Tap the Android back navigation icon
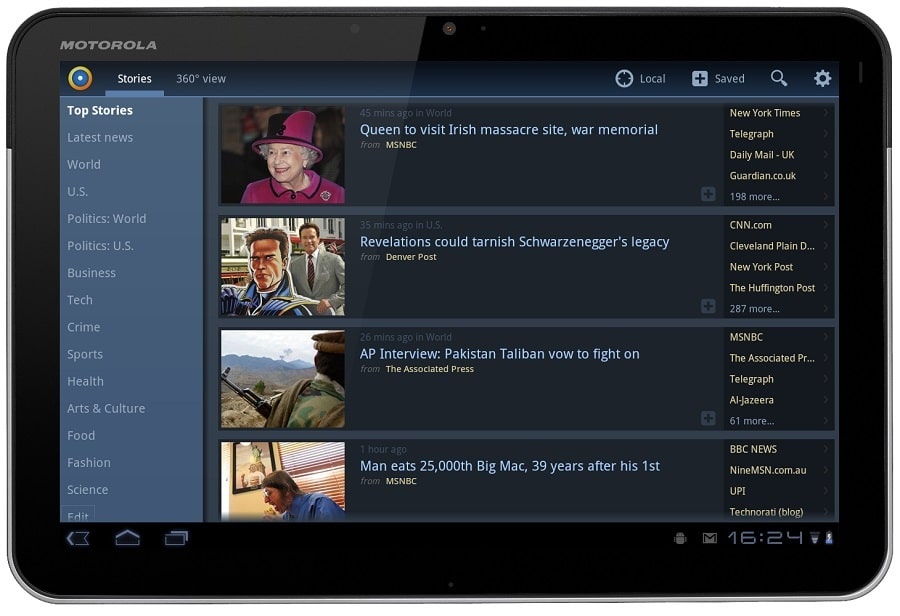The height and width of the screenshot is (616, 900). tap(78, 538)
